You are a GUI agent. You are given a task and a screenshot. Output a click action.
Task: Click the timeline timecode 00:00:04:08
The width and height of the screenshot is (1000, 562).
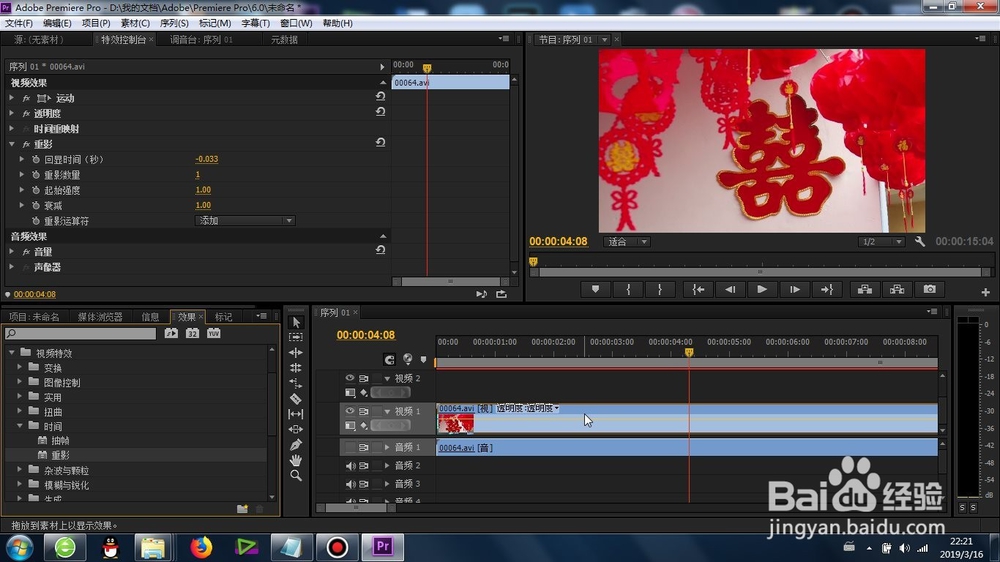coord(366,335)
